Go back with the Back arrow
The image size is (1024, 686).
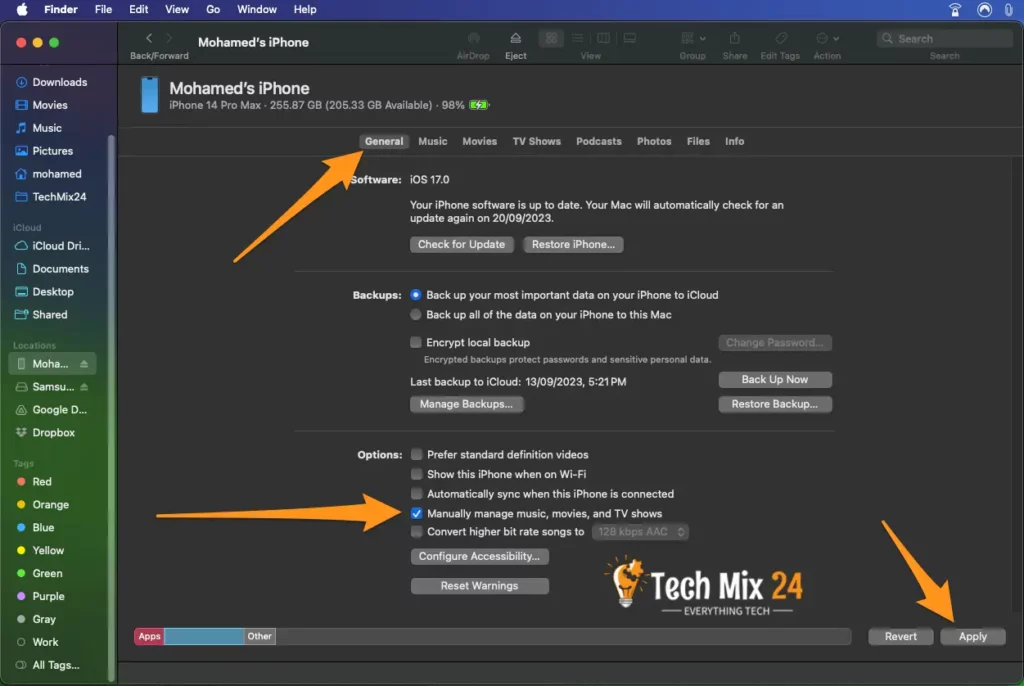[x=149, y=39]
